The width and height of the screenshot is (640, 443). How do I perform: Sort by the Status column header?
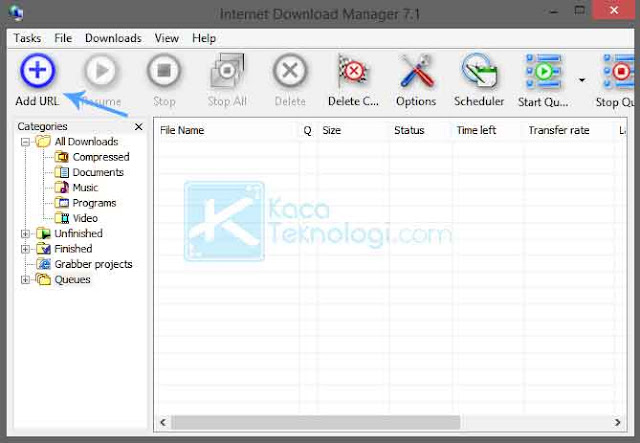click(420, 130)
